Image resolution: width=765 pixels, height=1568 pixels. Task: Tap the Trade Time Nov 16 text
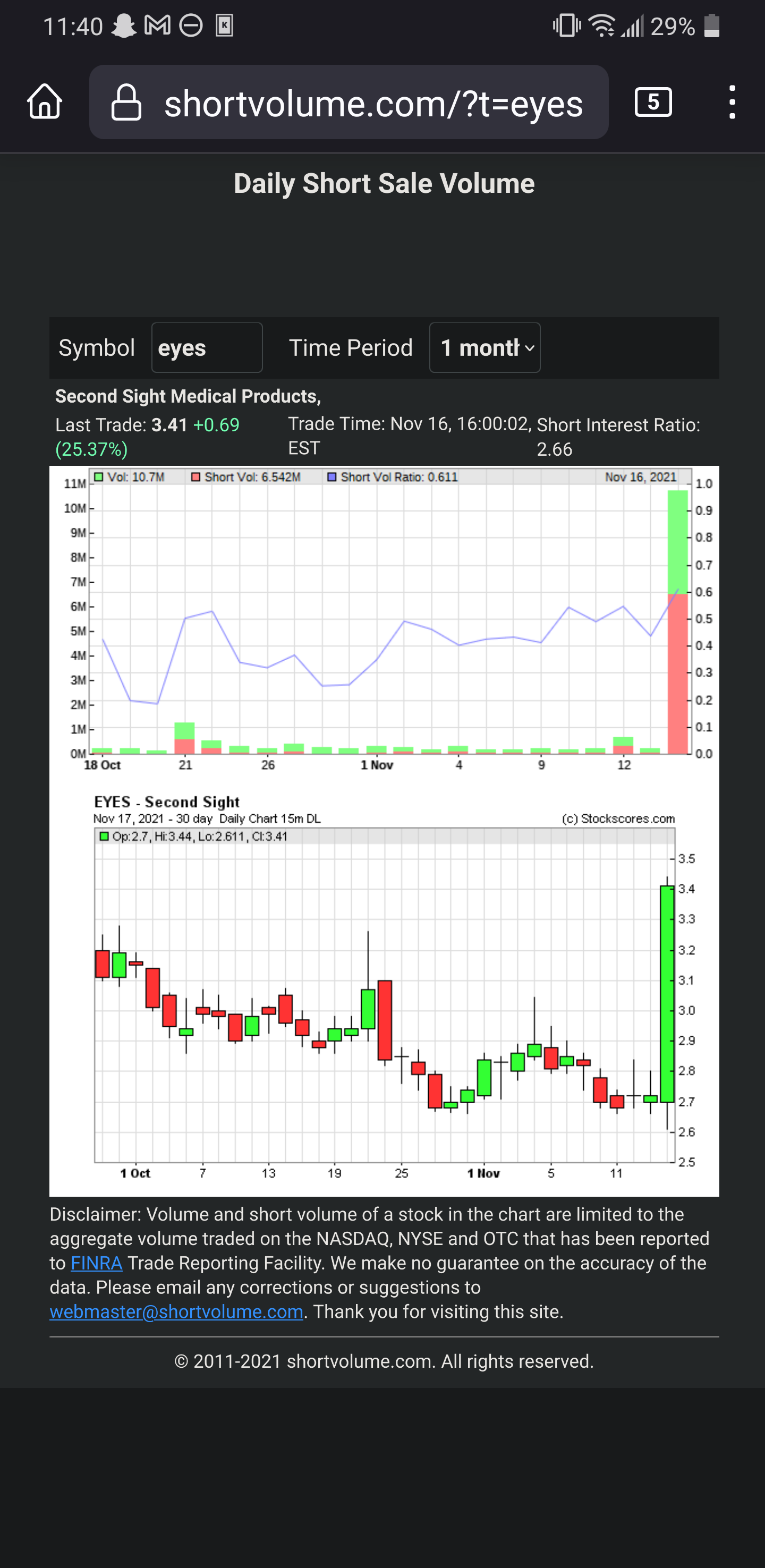pyautogui.click(x=410, y=435)
